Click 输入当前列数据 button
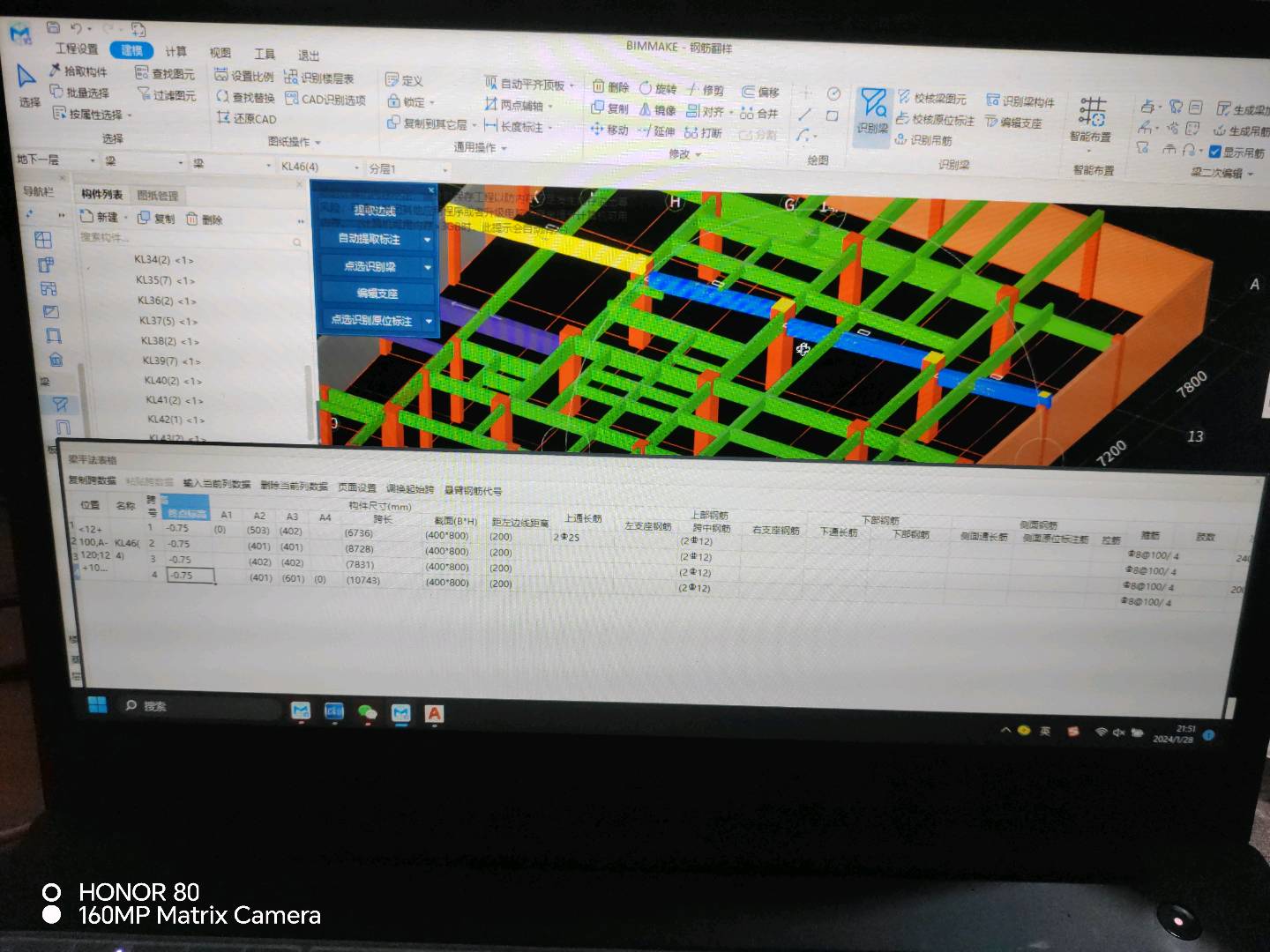 point(217,484)
